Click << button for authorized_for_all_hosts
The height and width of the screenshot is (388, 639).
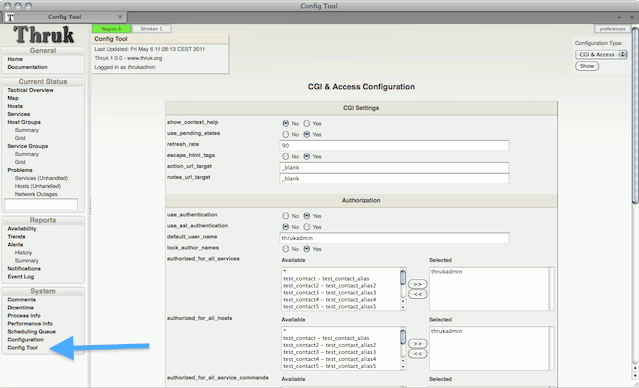[x=418, y=354]
